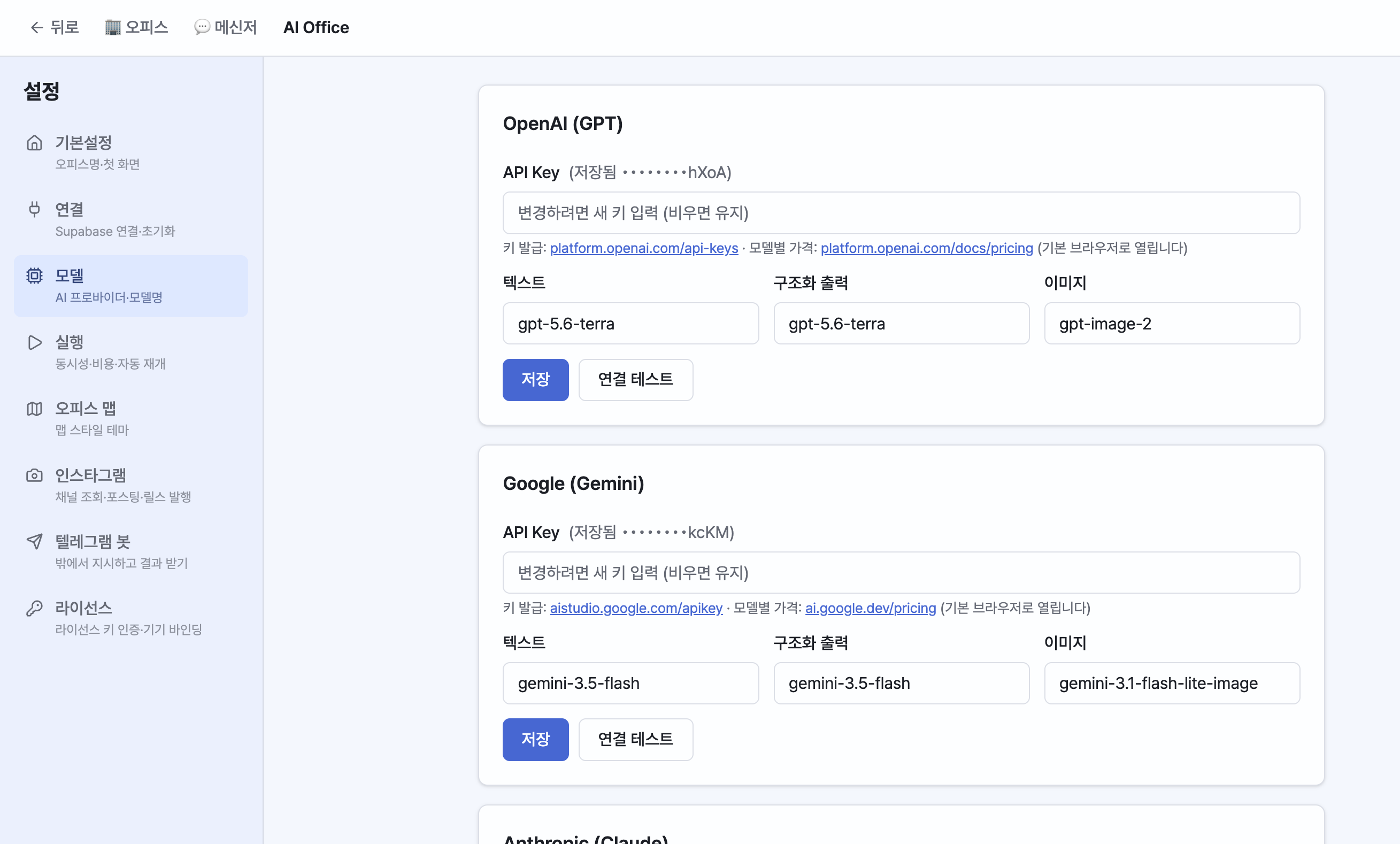The width and height of the screenshot is (1400, 844).
Task: Switch to the 메신저 view
Action: [226, 27]
